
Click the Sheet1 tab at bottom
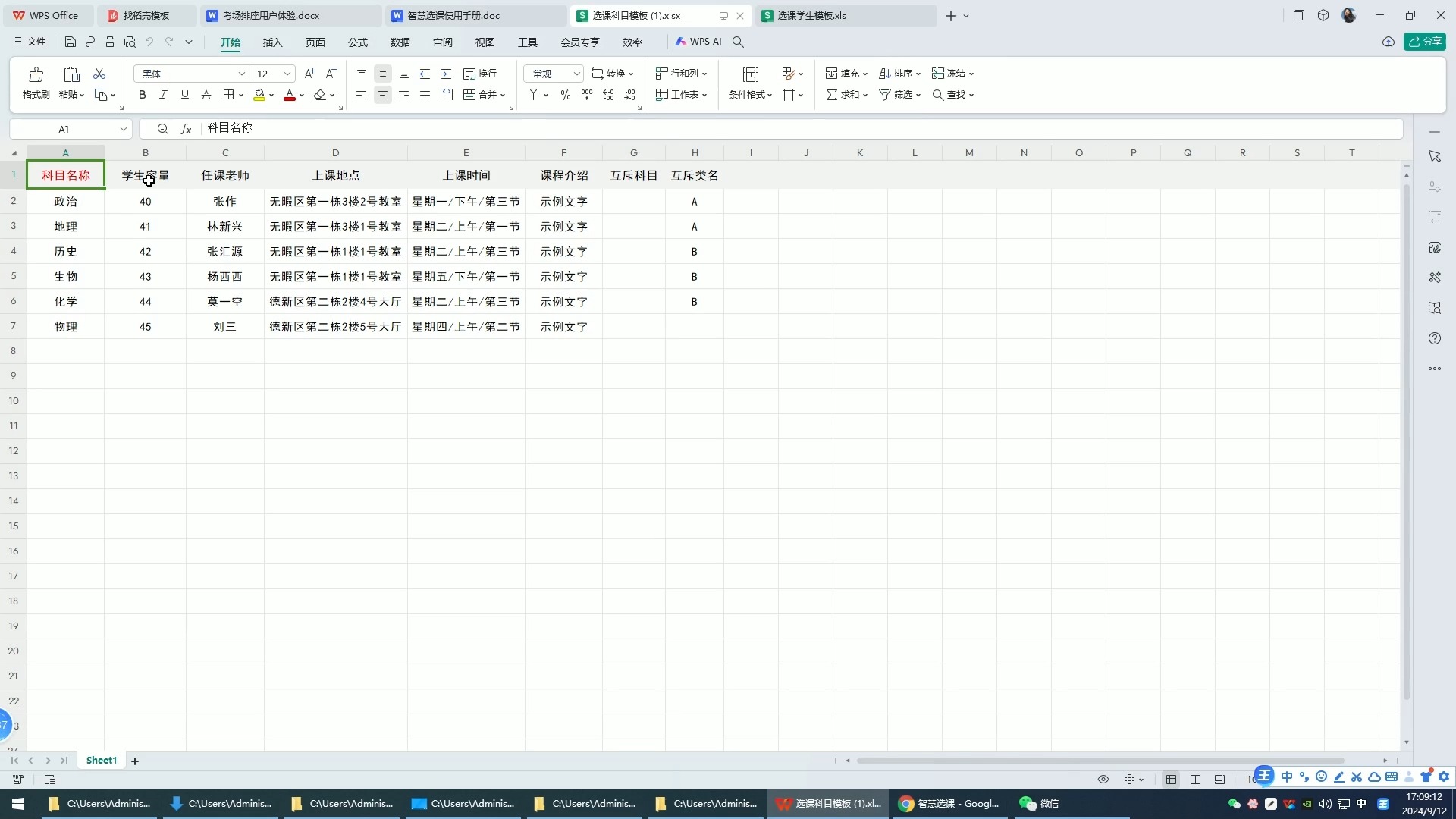click(101, 760)
